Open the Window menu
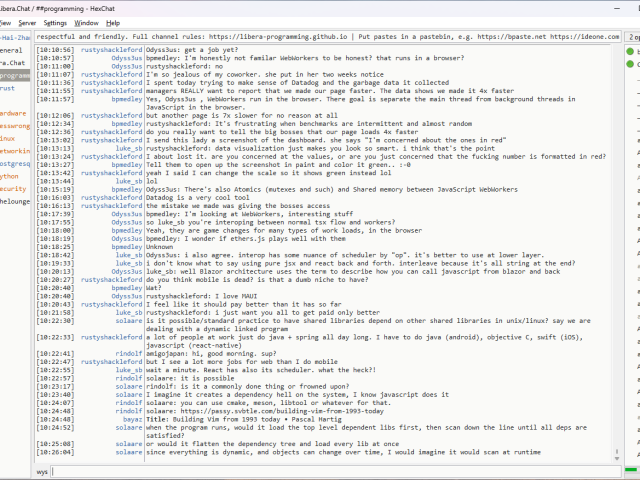 coord(87,22)
